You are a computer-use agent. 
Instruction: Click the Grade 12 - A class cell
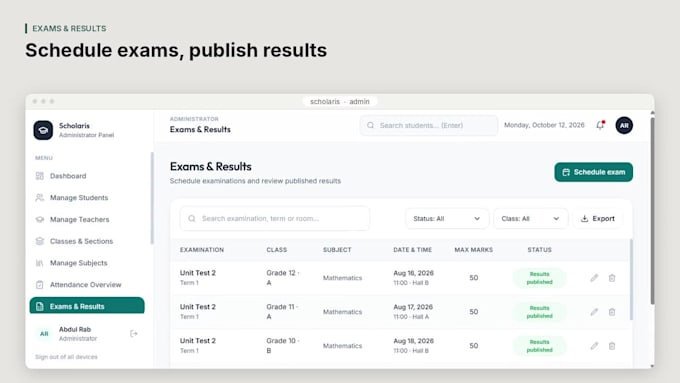283,278
